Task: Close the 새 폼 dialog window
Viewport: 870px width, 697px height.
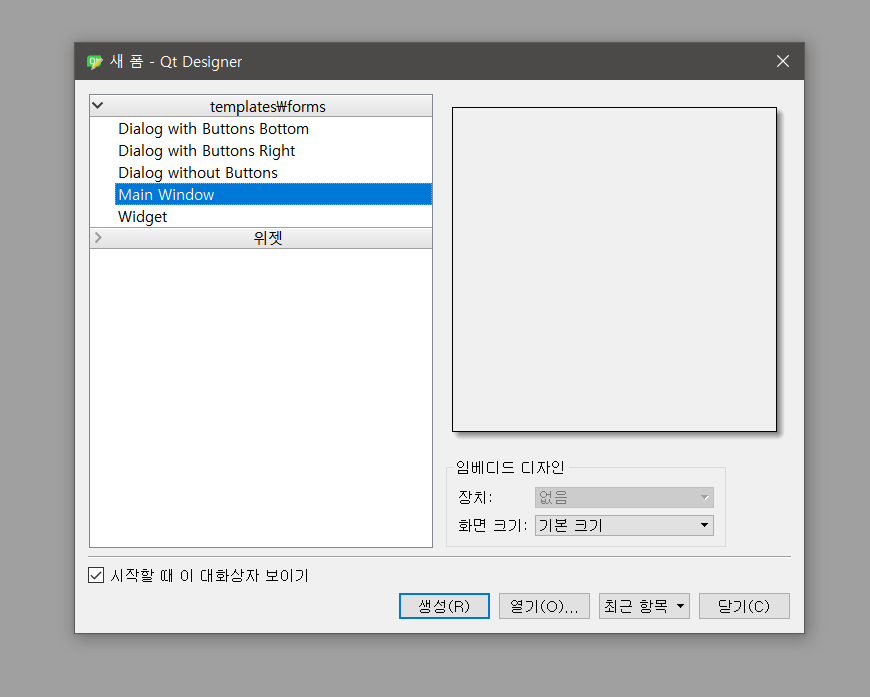Action: click(x=782, y=61)
